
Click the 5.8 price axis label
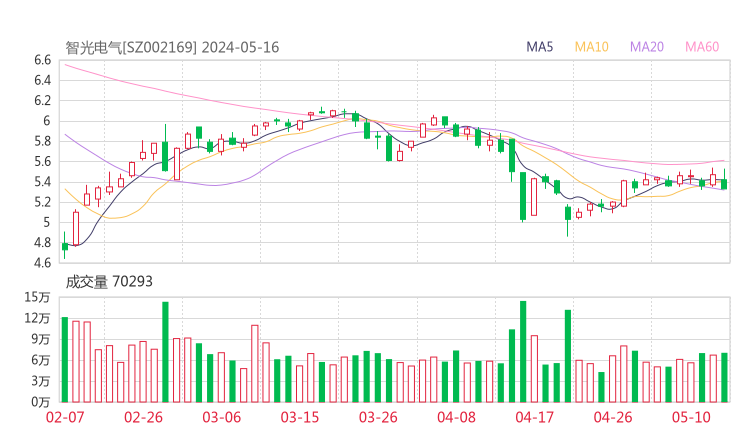point(42,141)
